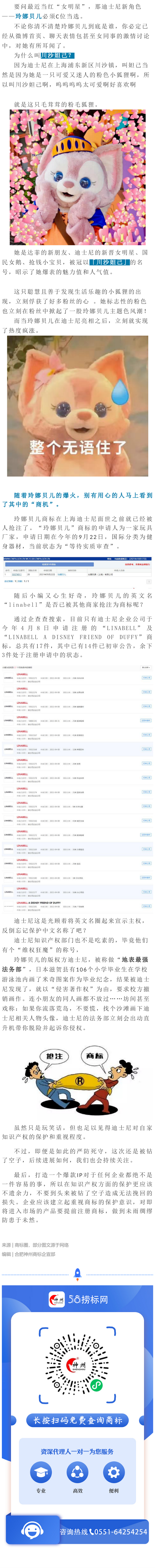Viewport: 155px width, 1568px height.
Task: Click the graduation cap 专业 icon
Action: click(x=41, y=1472)
